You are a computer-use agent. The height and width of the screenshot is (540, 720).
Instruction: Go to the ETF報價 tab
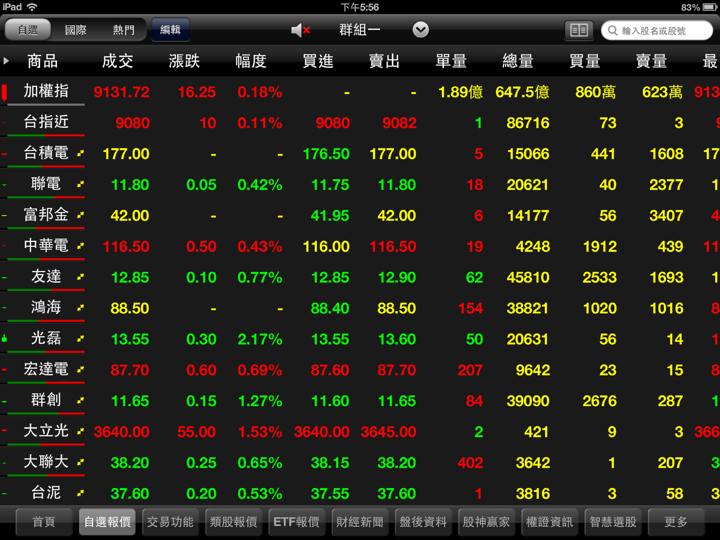296,522
